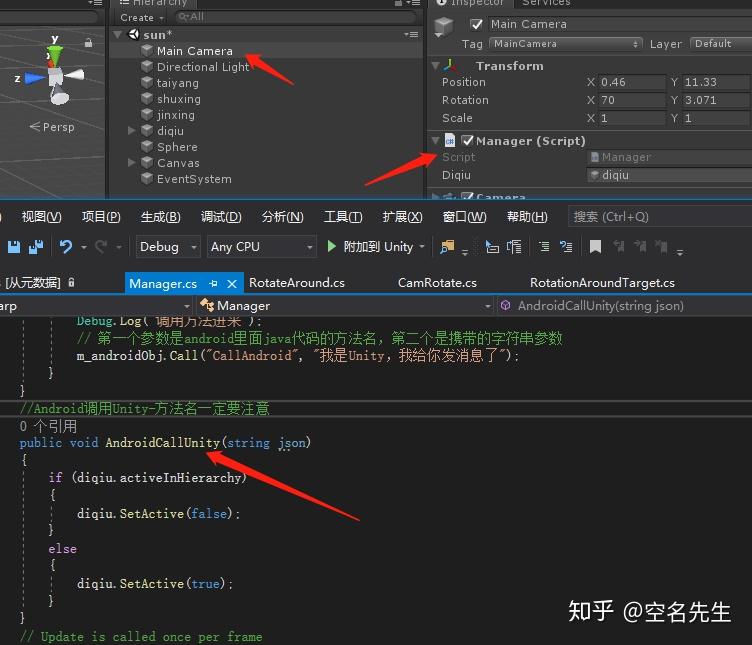The image size is (752, 645).
Task: Click the find in files toolbar icon
Action: [447, 247]
